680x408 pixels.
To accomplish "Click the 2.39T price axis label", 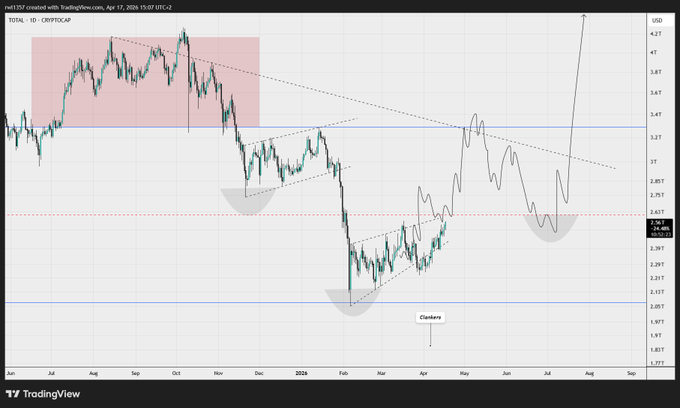I will tap(657, 248).
